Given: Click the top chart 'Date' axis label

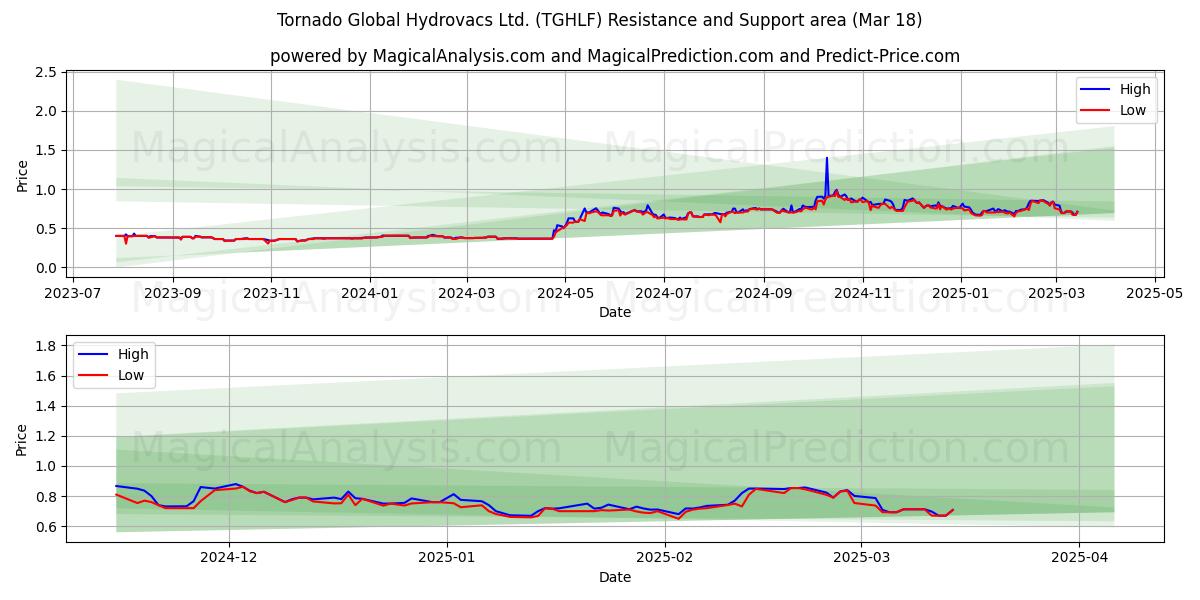Looking at the screenshot, I should (615, 313).
